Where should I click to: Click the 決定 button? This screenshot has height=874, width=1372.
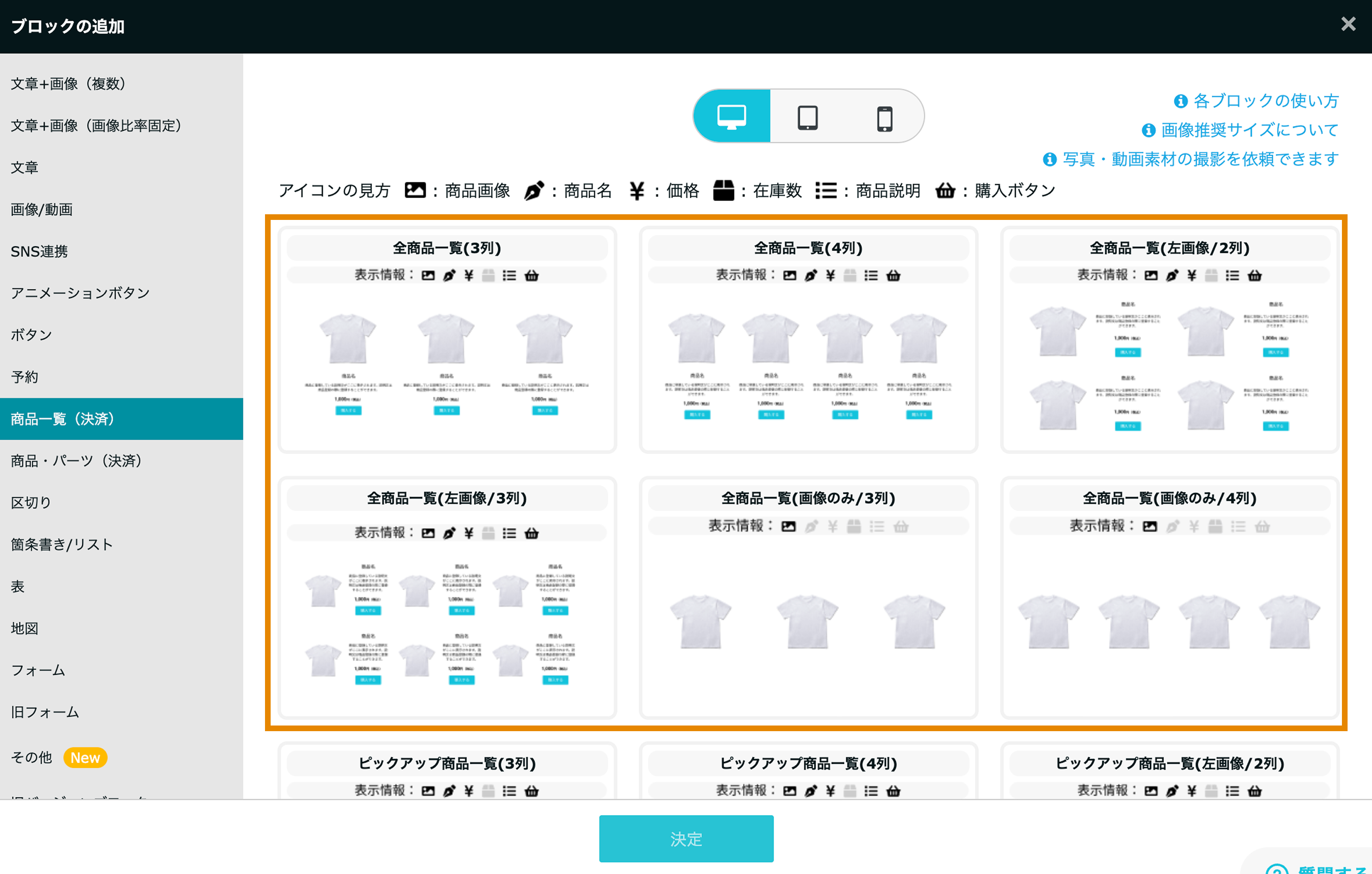686,838
